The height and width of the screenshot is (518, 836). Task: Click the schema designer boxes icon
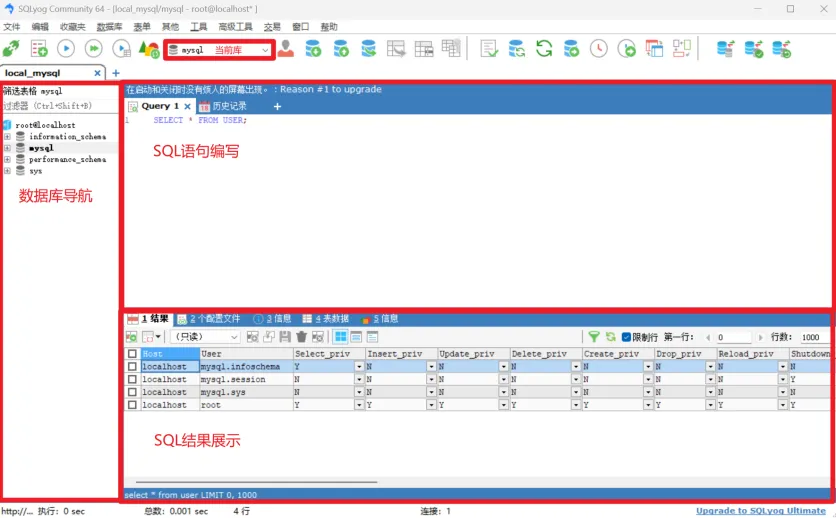(x=681, y=49)
